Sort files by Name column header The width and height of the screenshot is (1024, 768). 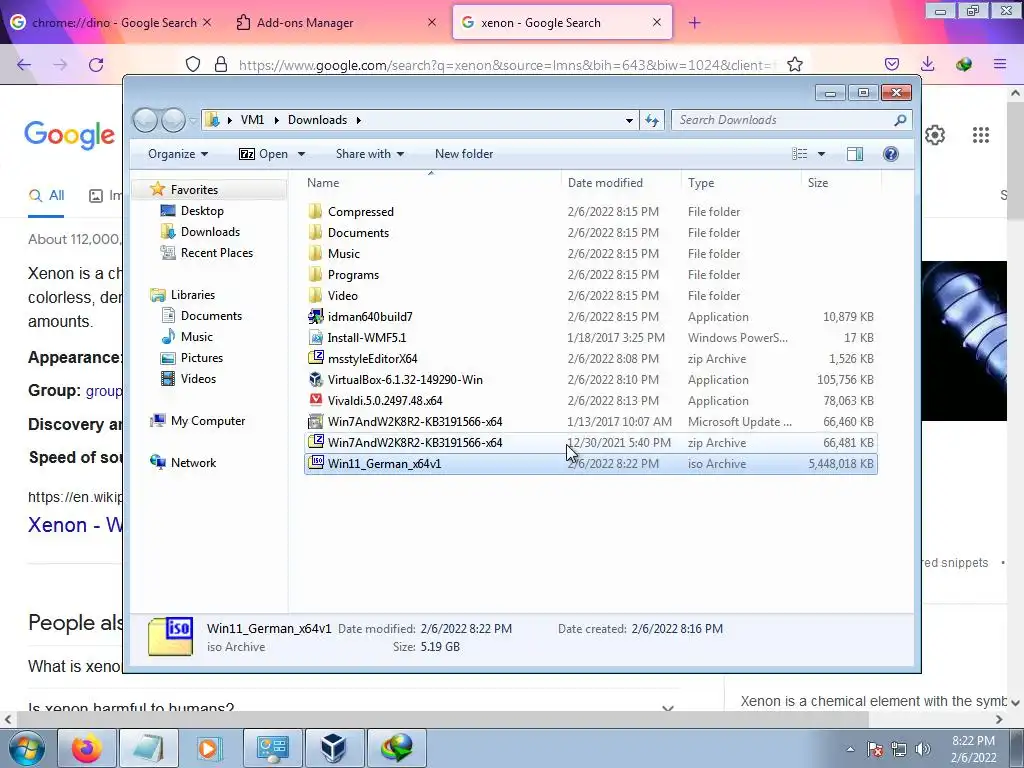click(431, 183)
